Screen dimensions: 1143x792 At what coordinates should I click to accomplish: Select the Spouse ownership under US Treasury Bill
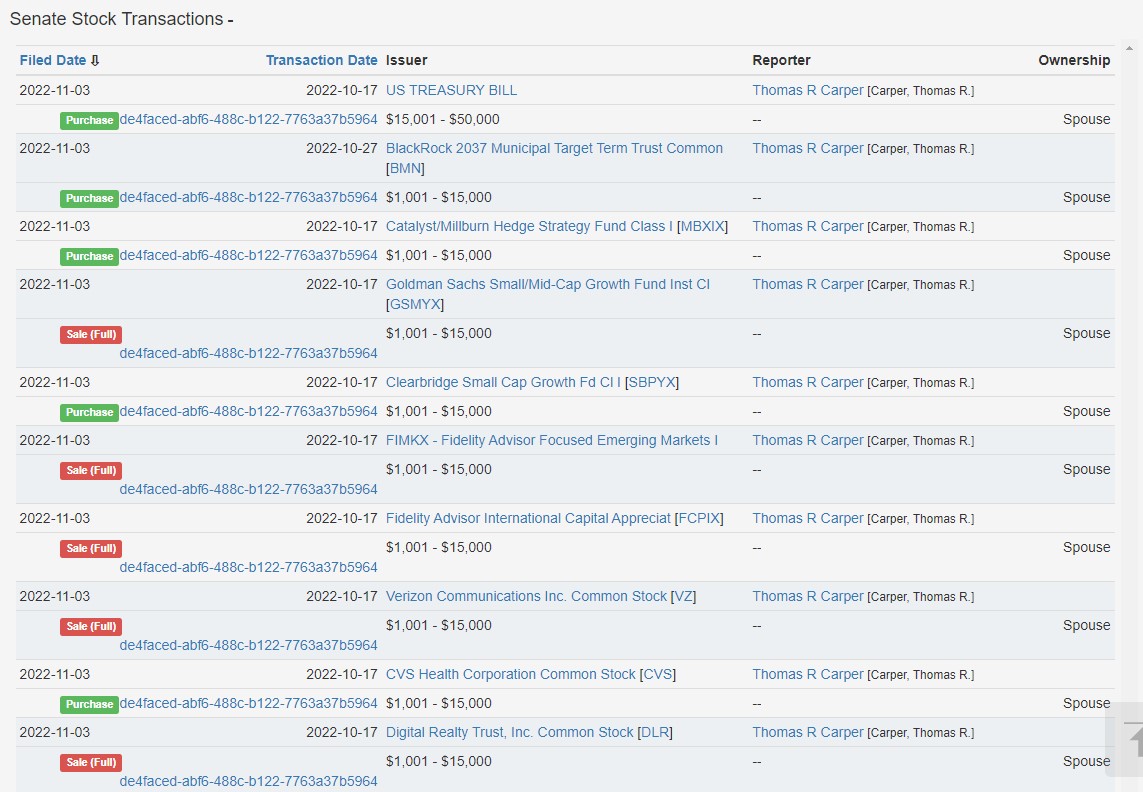pyautogui.click(x=1087, y=120)
